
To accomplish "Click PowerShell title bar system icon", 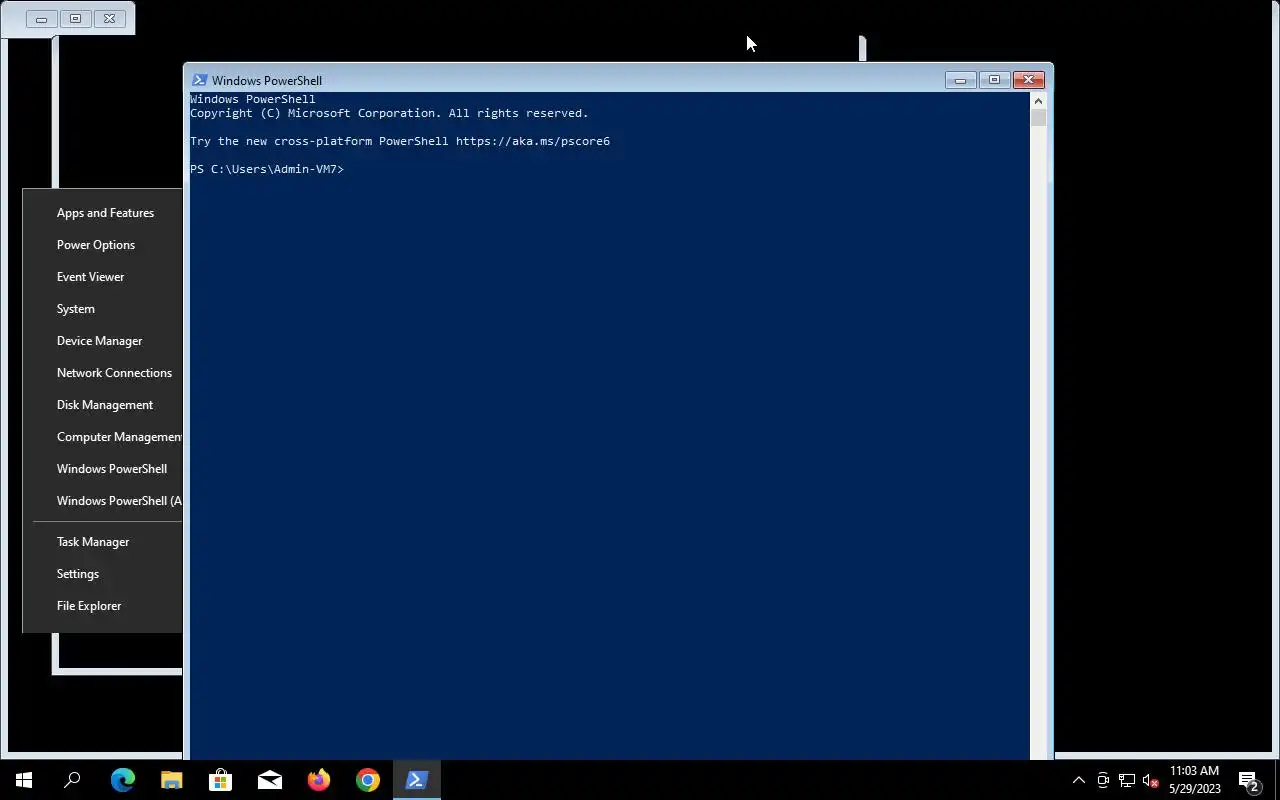I will click(x=199, y=80).
